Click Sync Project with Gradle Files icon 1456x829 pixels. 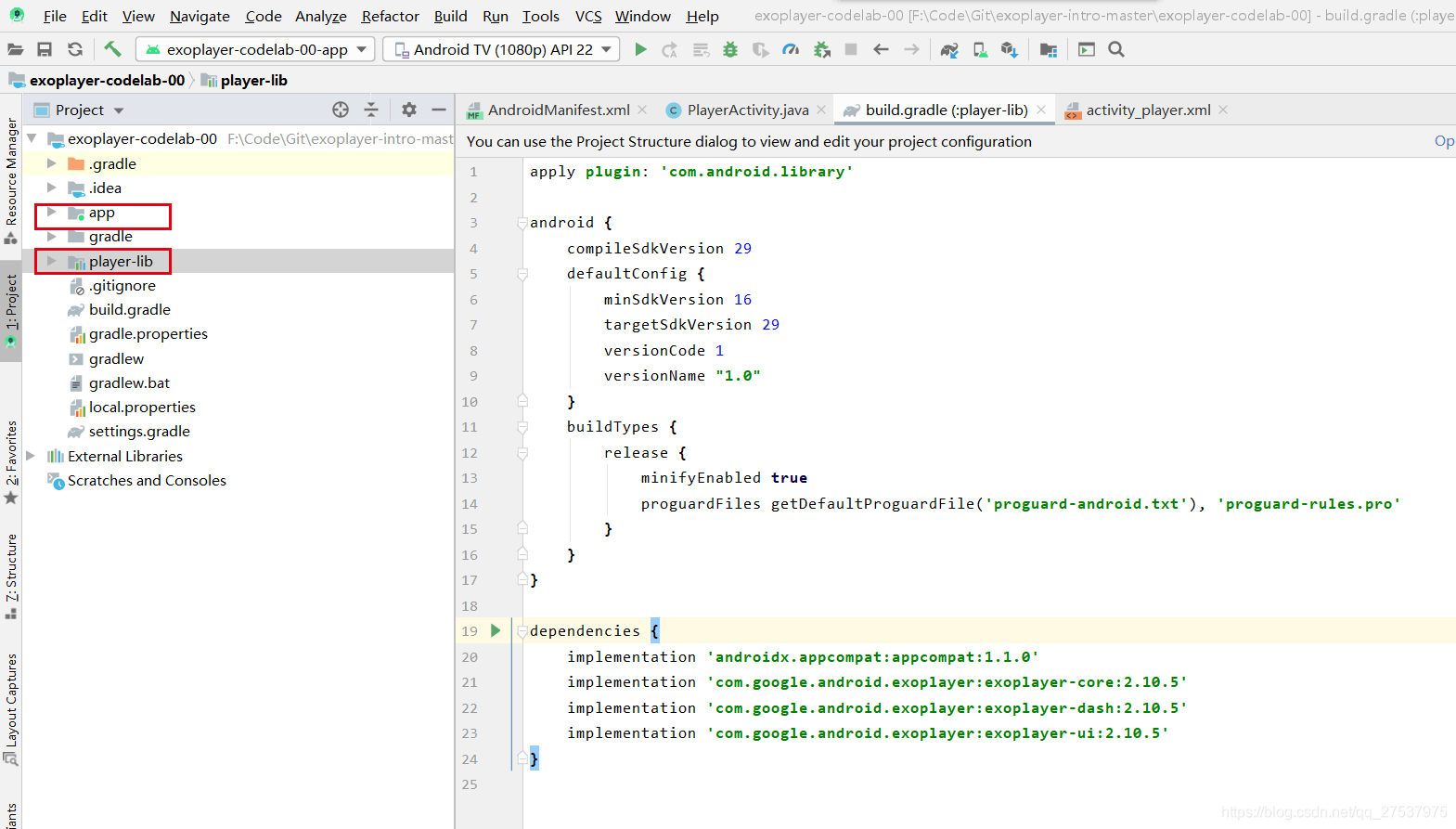point(949,49)
